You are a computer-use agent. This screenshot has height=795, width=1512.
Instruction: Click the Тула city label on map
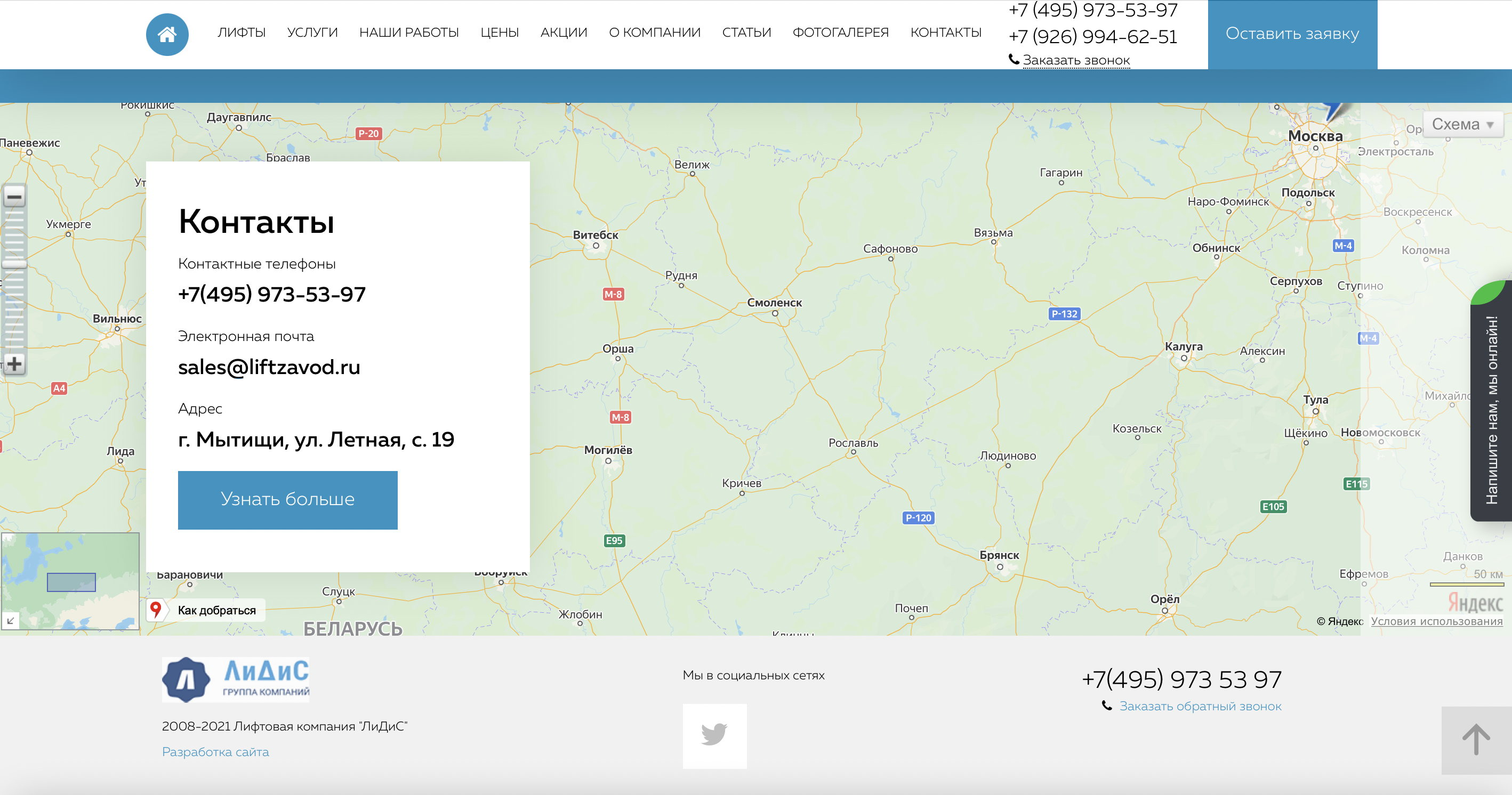coord(1315,400)
